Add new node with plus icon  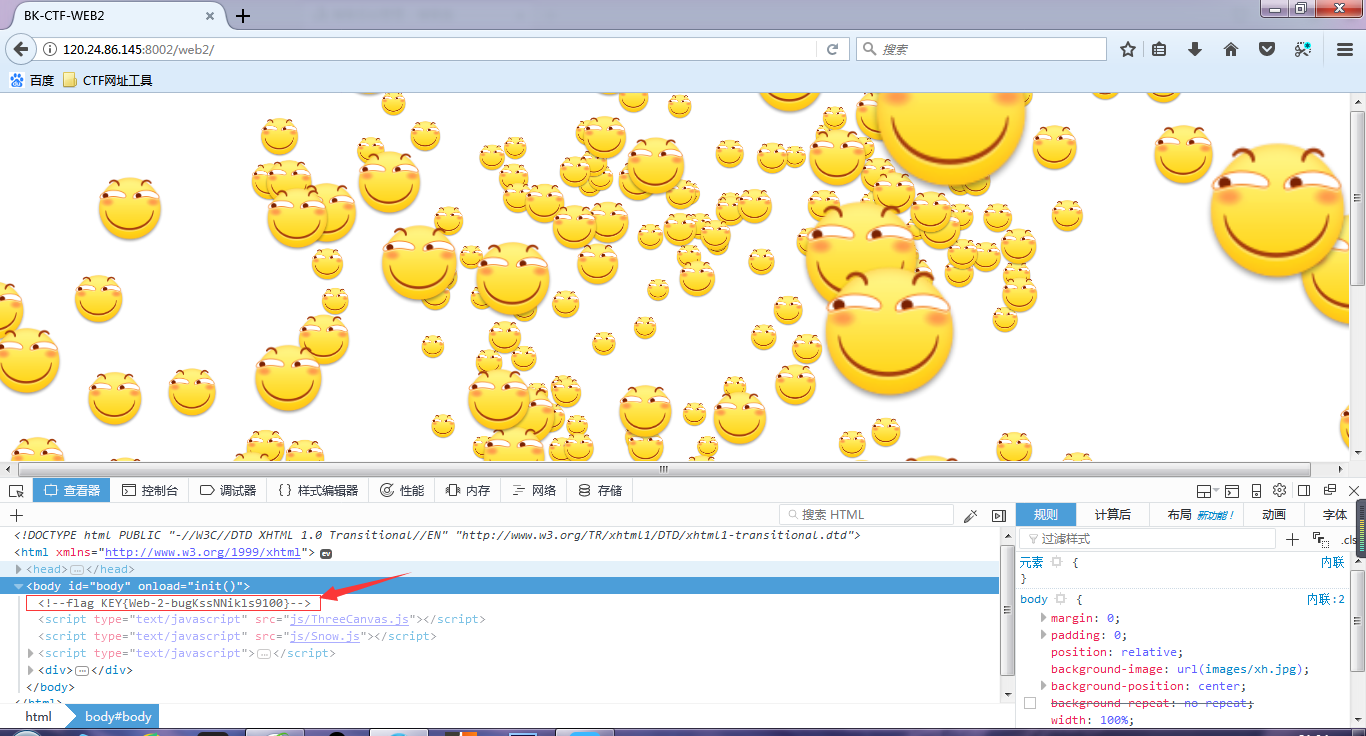coord(16,515)
